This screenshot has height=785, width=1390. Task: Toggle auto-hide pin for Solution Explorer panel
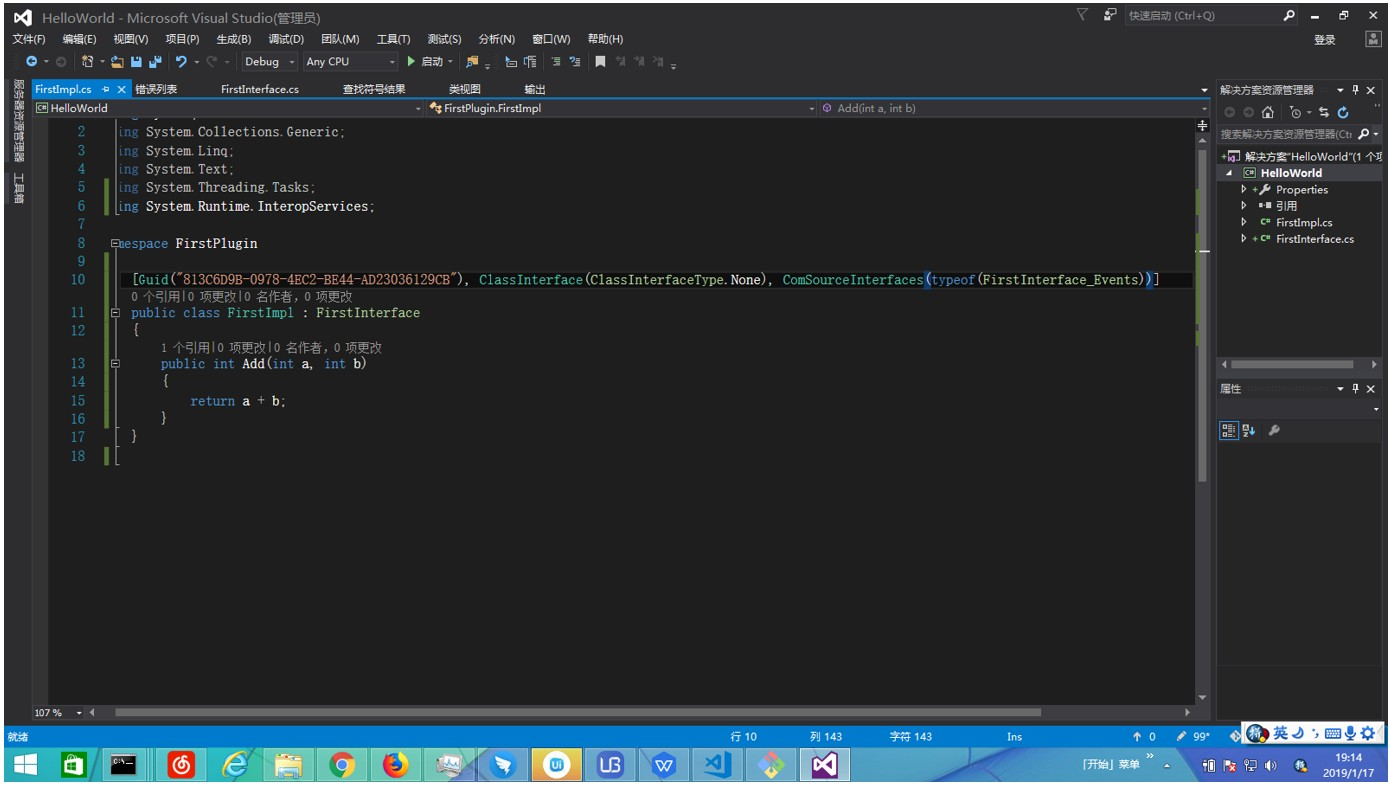click(1356, 90)
